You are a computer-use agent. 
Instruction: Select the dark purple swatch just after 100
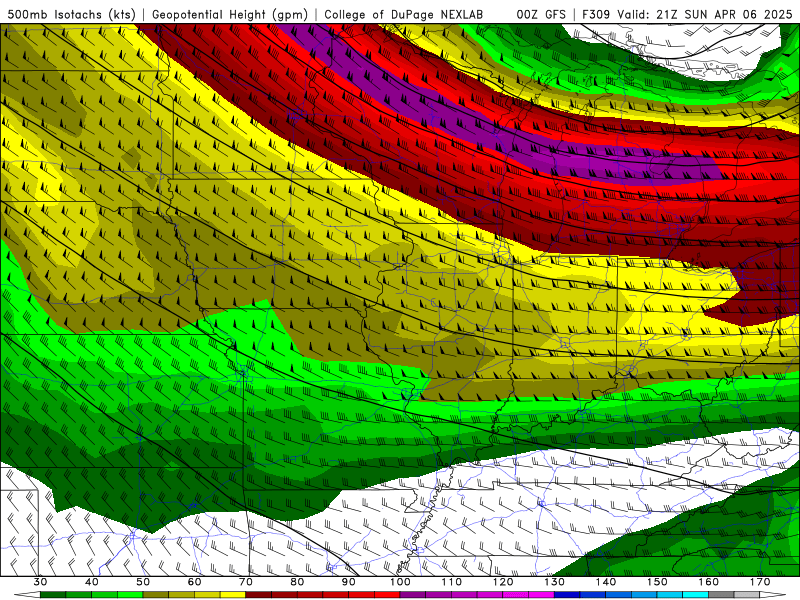coord(413,595)
